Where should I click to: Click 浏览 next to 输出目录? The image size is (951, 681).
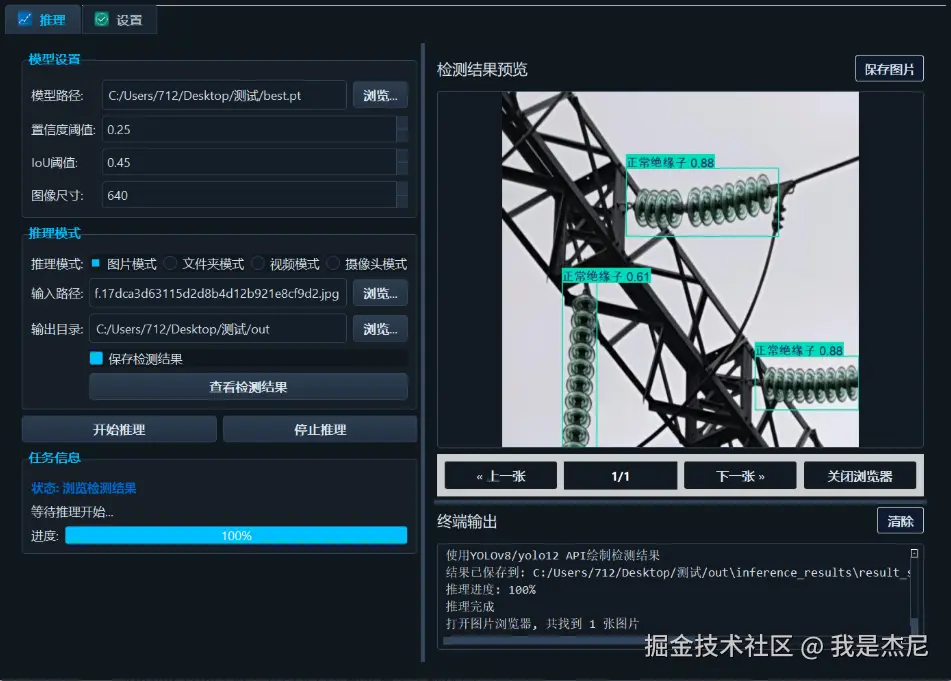tap(379, 328)
